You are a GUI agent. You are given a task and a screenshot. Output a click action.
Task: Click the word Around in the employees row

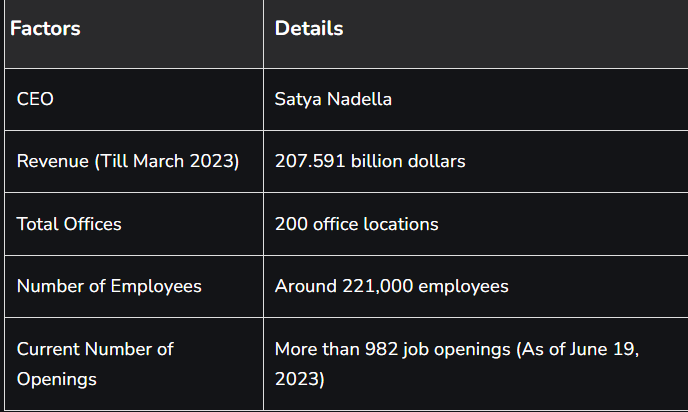point(302,287)
